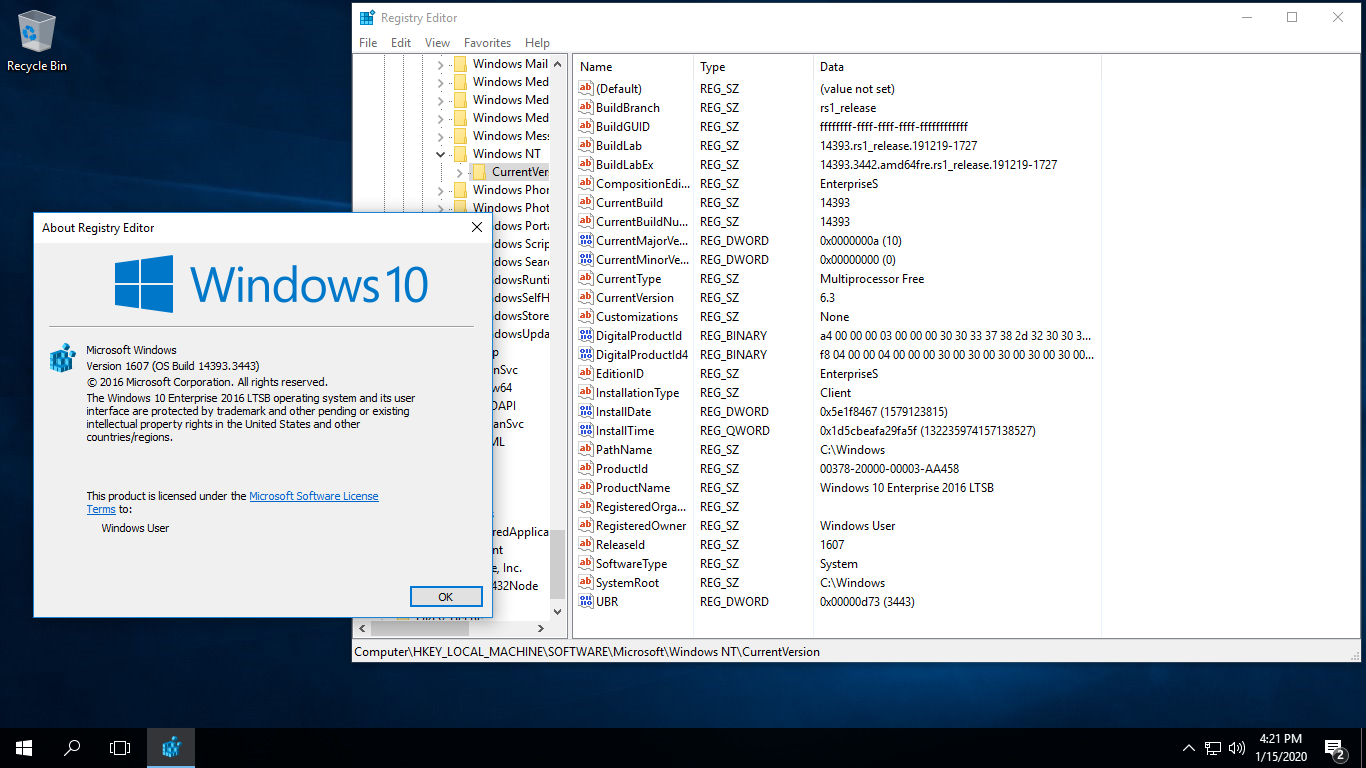Expand the Windows Mess tree node

click(440, 136)
